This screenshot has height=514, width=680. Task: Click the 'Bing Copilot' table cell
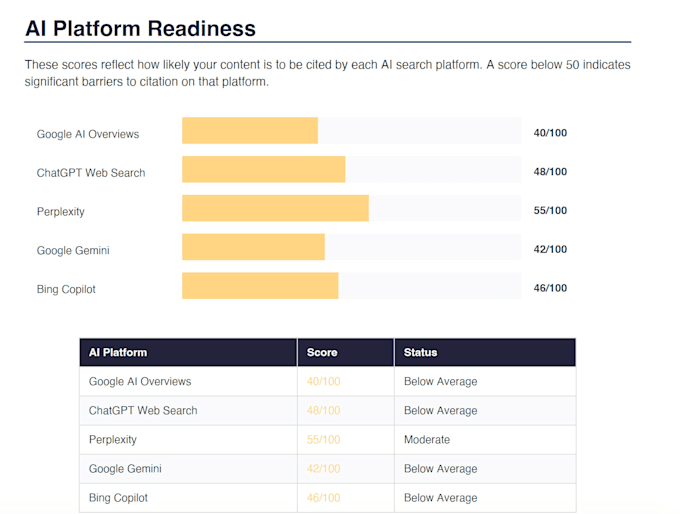(x=189, y=498)
